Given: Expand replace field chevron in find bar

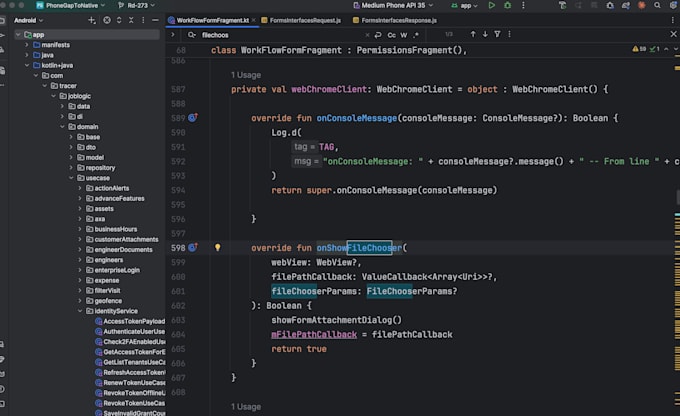Looking at the screenshot, I should (x=173, y=35).
